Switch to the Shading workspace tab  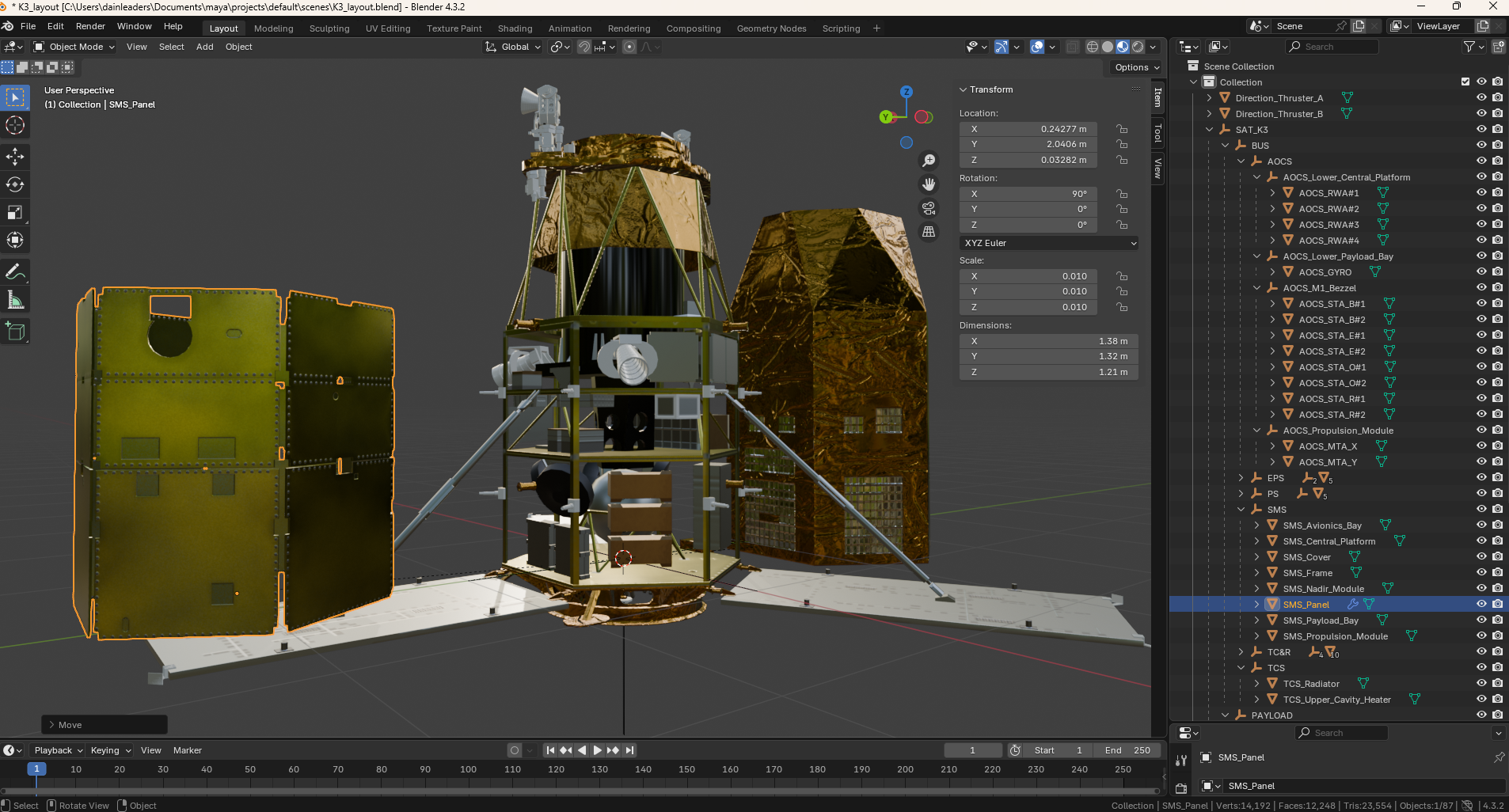515,28
